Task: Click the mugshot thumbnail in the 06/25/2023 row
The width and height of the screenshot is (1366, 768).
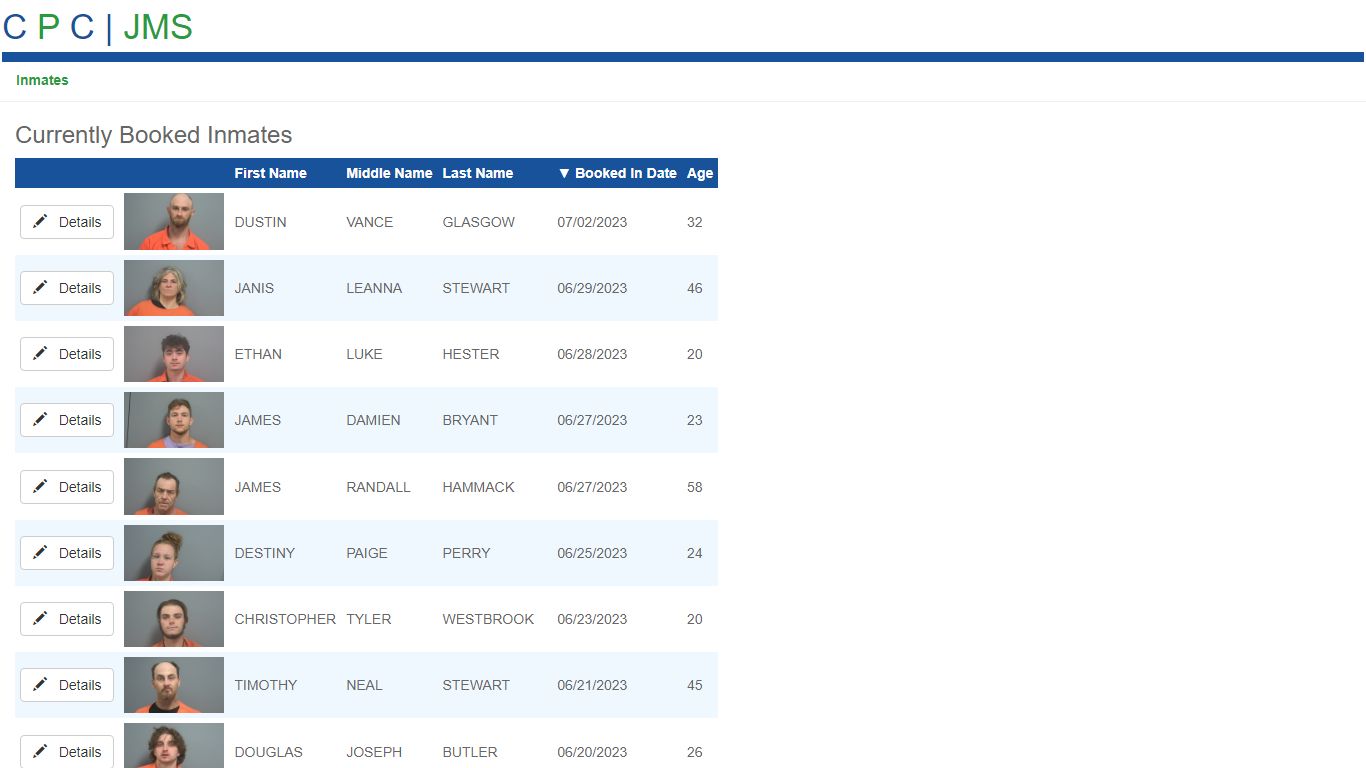Action: tap(174, 553)
